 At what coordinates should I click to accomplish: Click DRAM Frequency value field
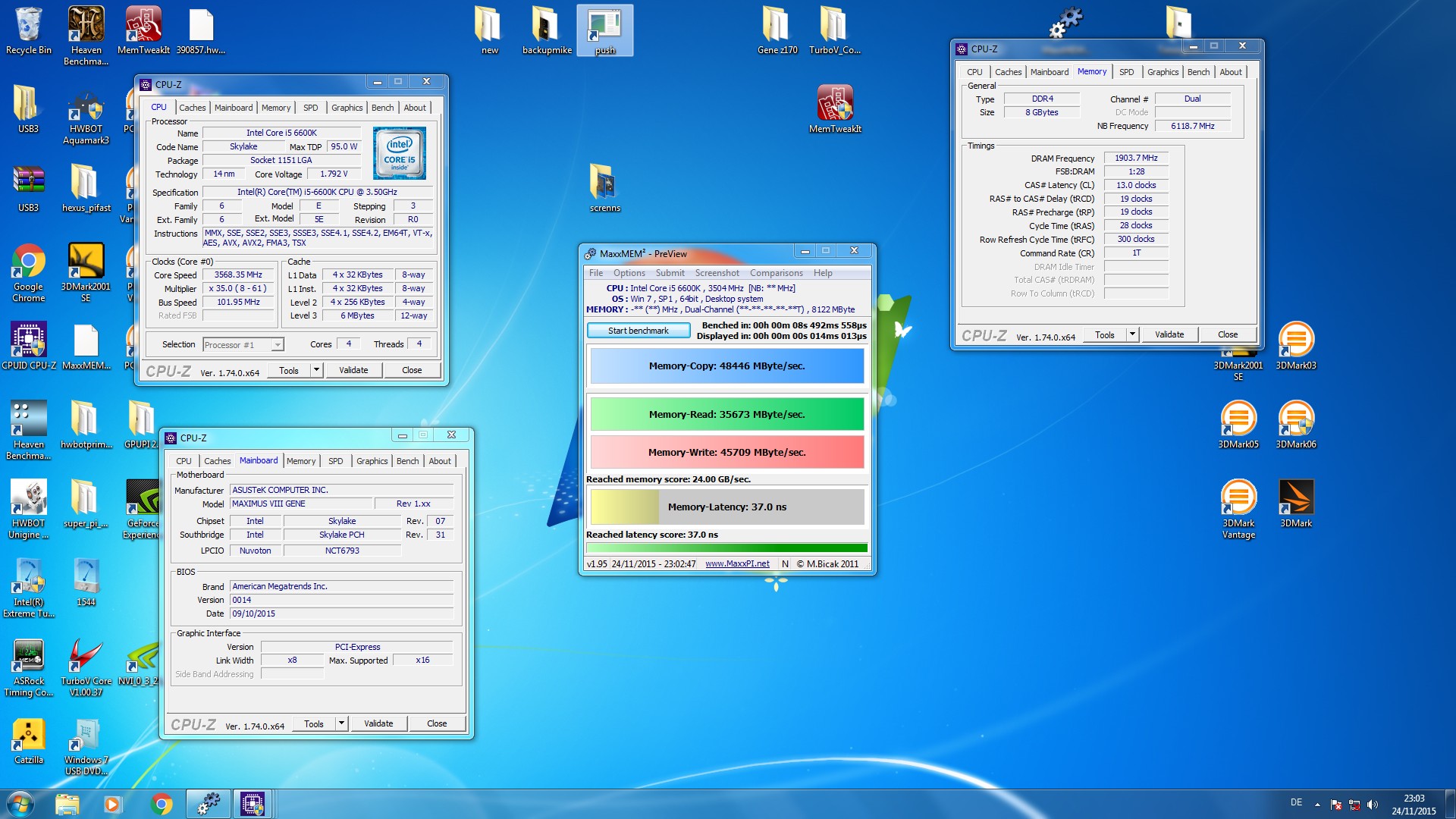tap(1136, 158)
